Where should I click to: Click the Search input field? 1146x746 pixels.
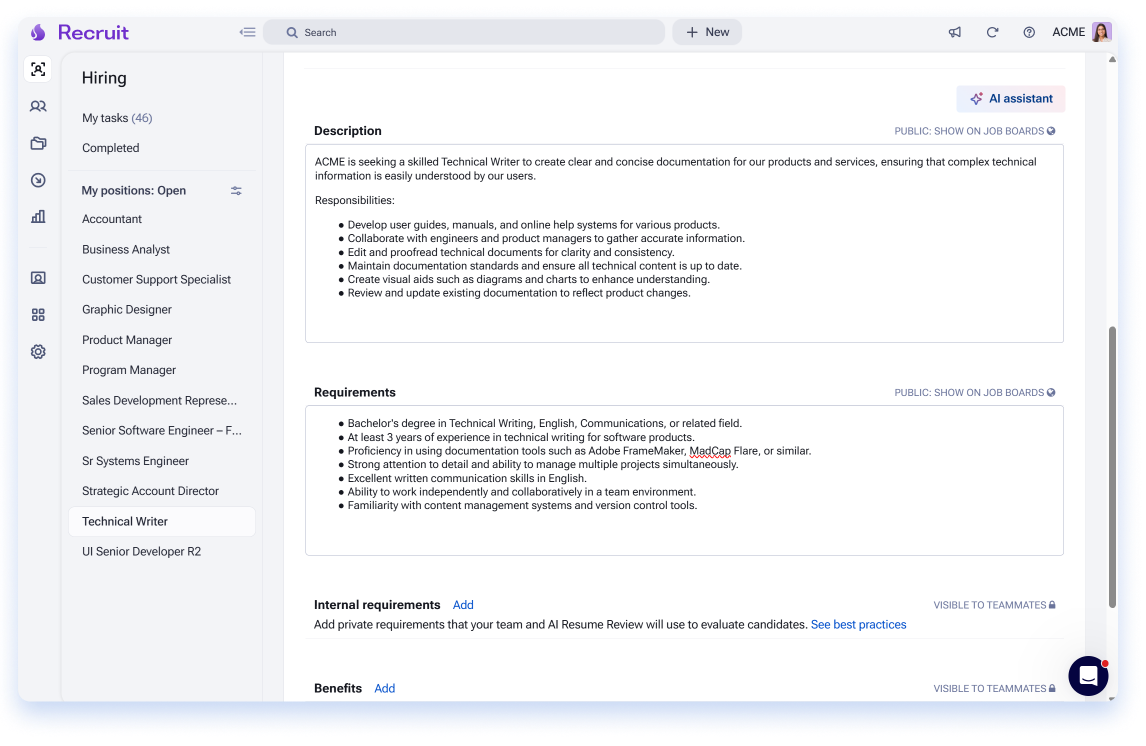coord(463,32)
